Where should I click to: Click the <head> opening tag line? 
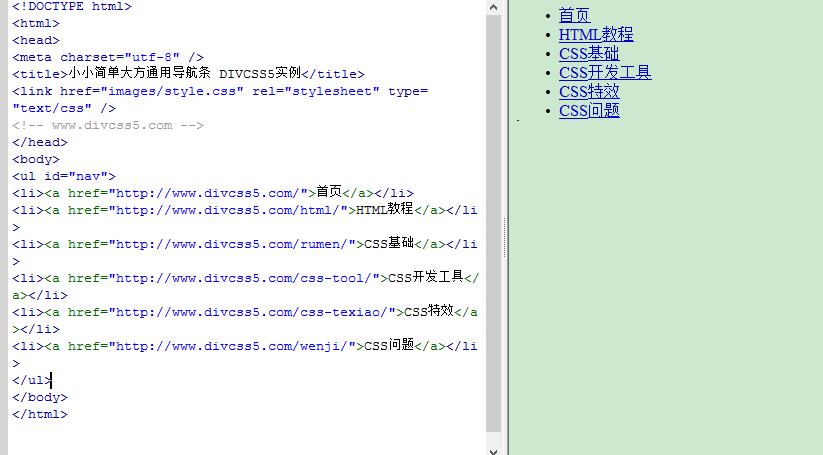(36, 40)
